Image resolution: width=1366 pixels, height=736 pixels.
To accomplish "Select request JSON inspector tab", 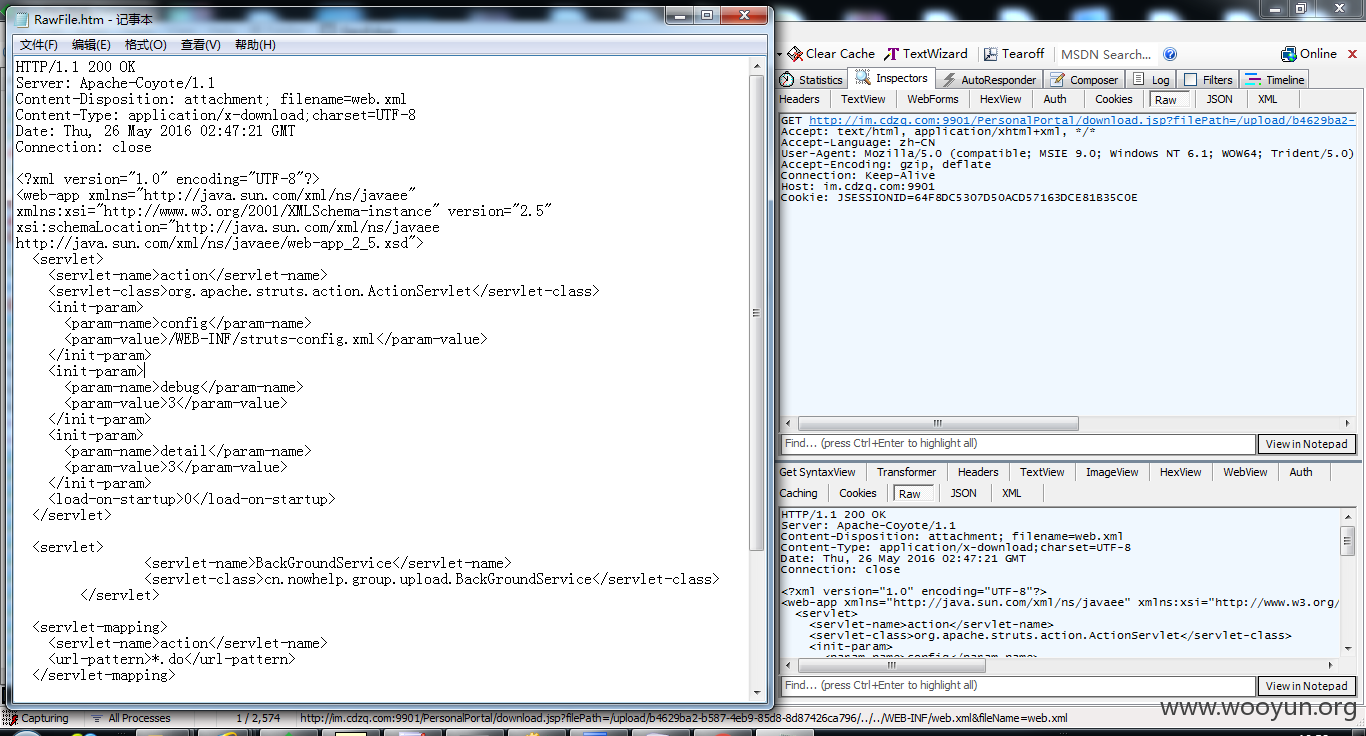I will point(1219,99).
